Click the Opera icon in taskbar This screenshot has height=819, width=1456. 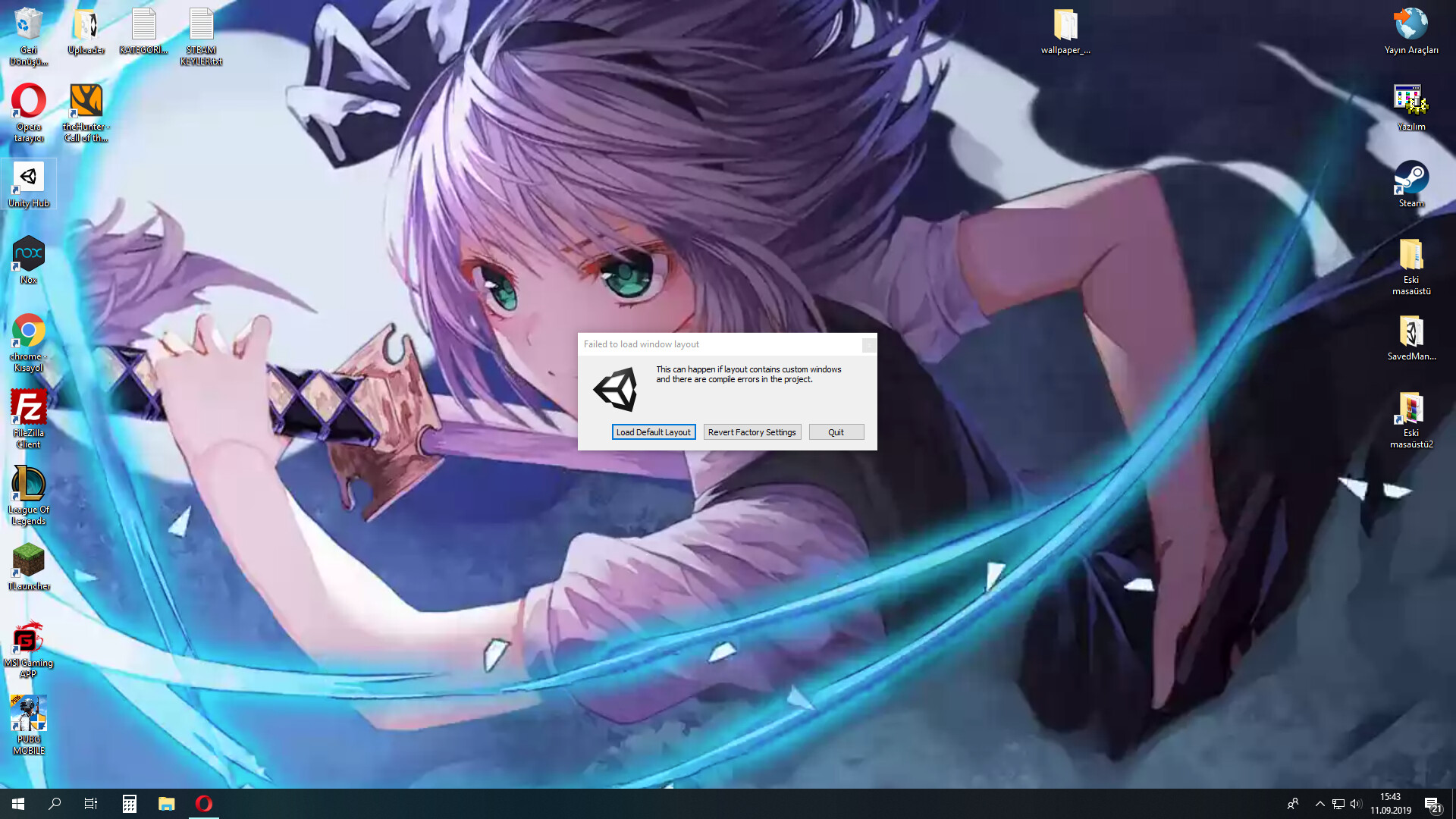(x=203, y=804)
